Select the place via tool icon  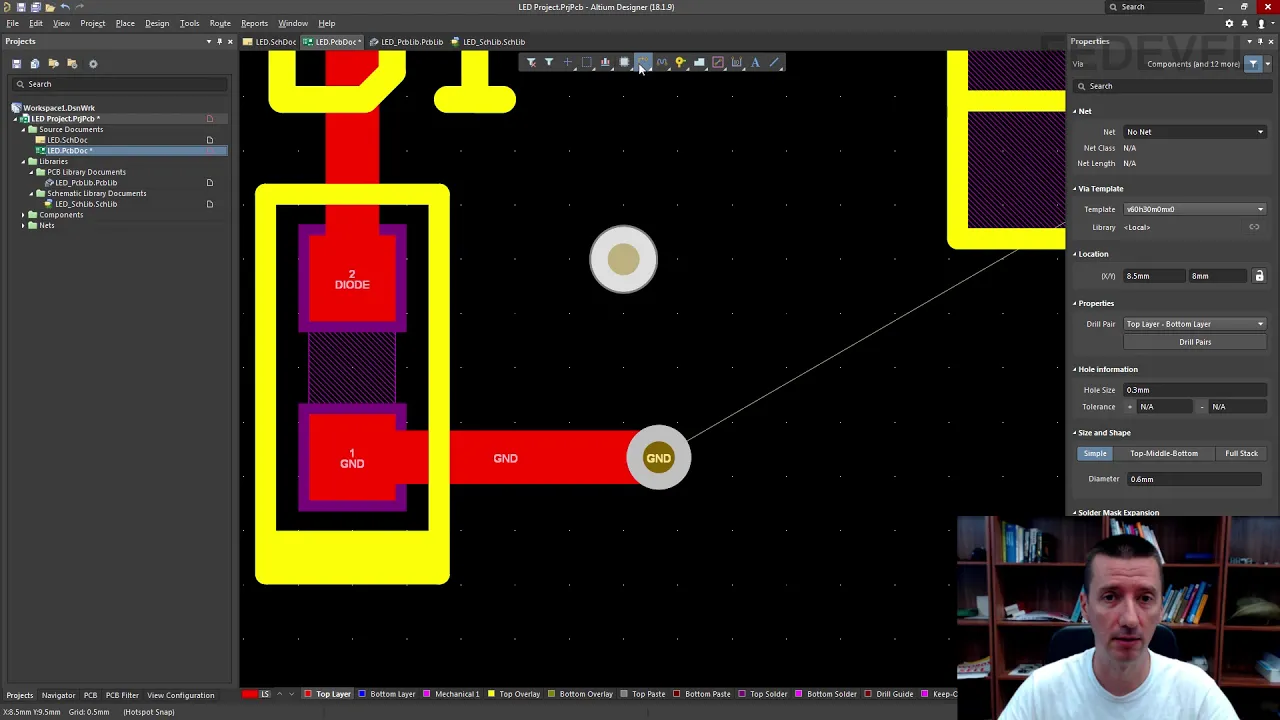pyautogui.click(x=680, y=63)
